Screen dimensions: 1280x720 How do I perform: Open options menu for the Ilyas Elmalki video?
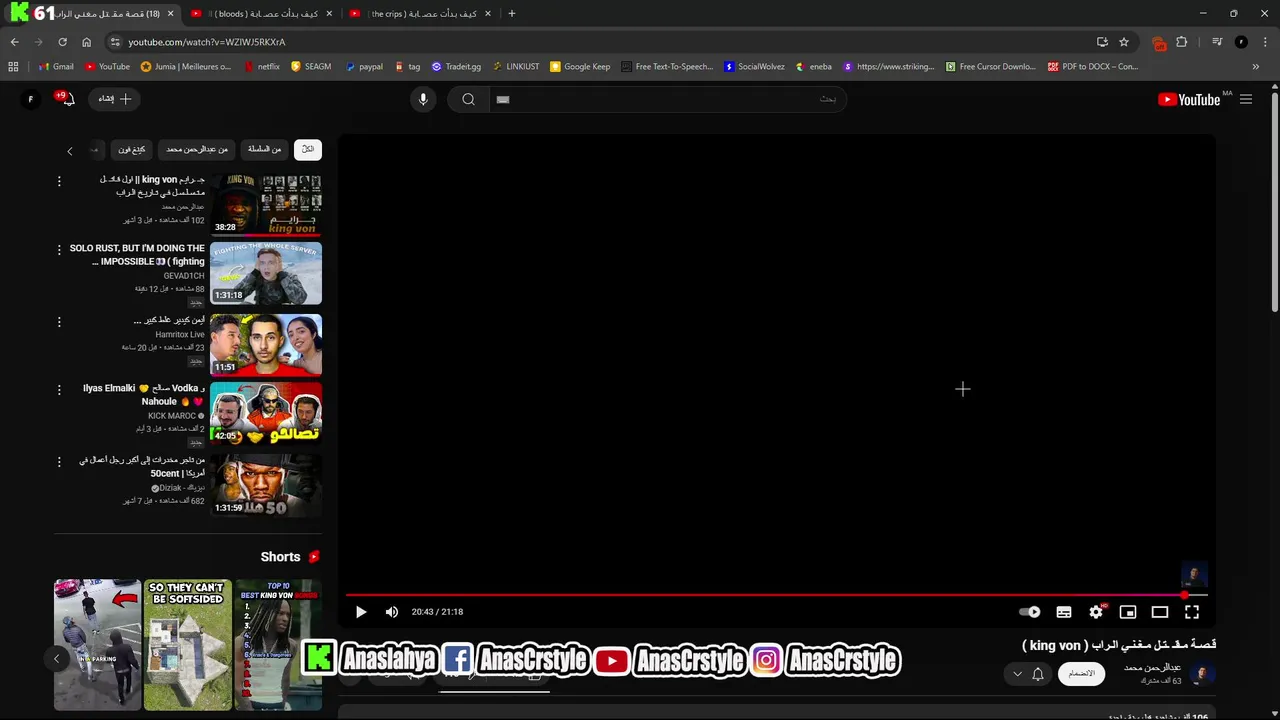[59, 390]
